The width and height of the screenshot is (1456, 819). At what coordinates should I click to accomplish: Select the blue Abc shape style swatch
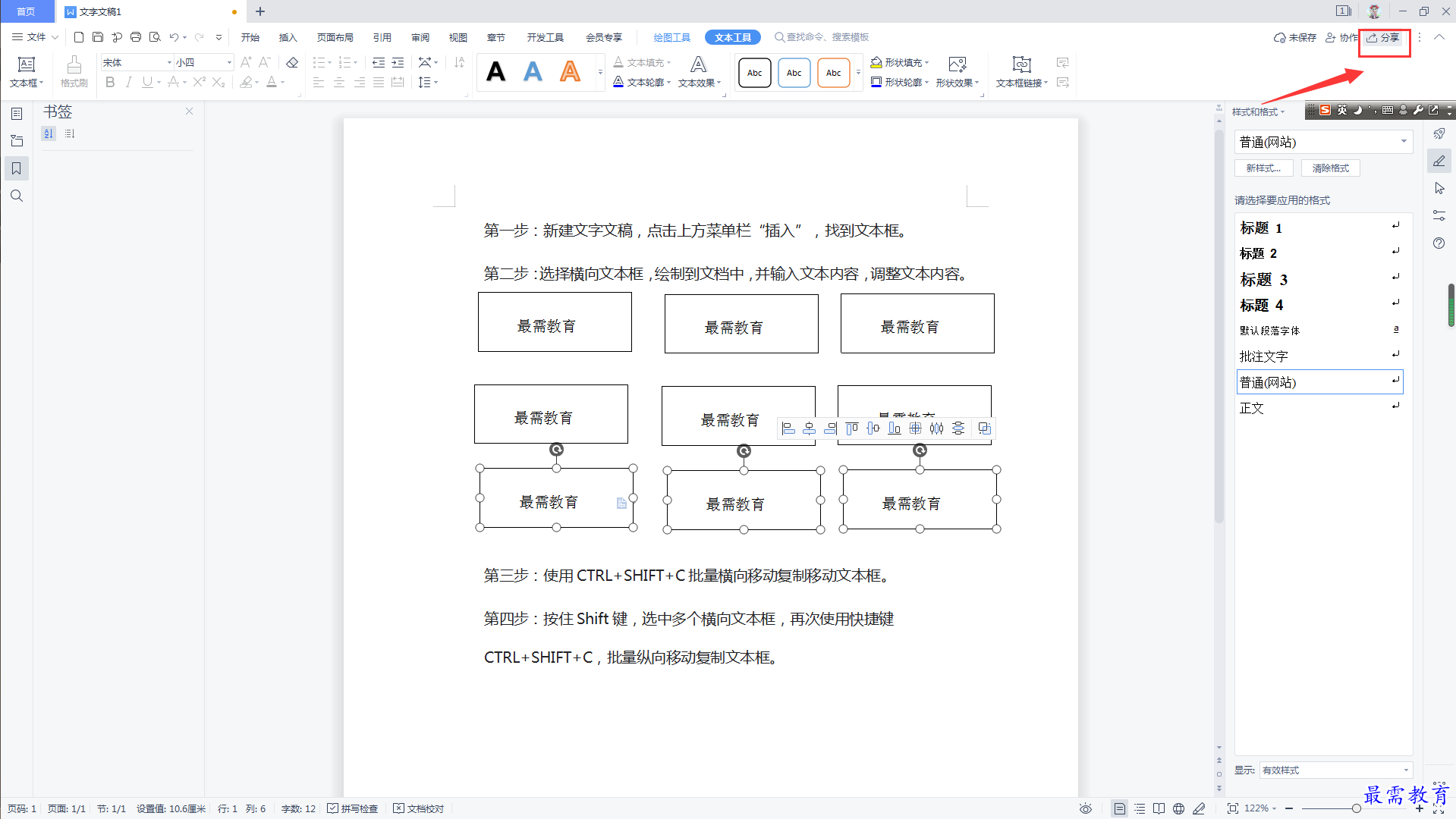point(794,73)
